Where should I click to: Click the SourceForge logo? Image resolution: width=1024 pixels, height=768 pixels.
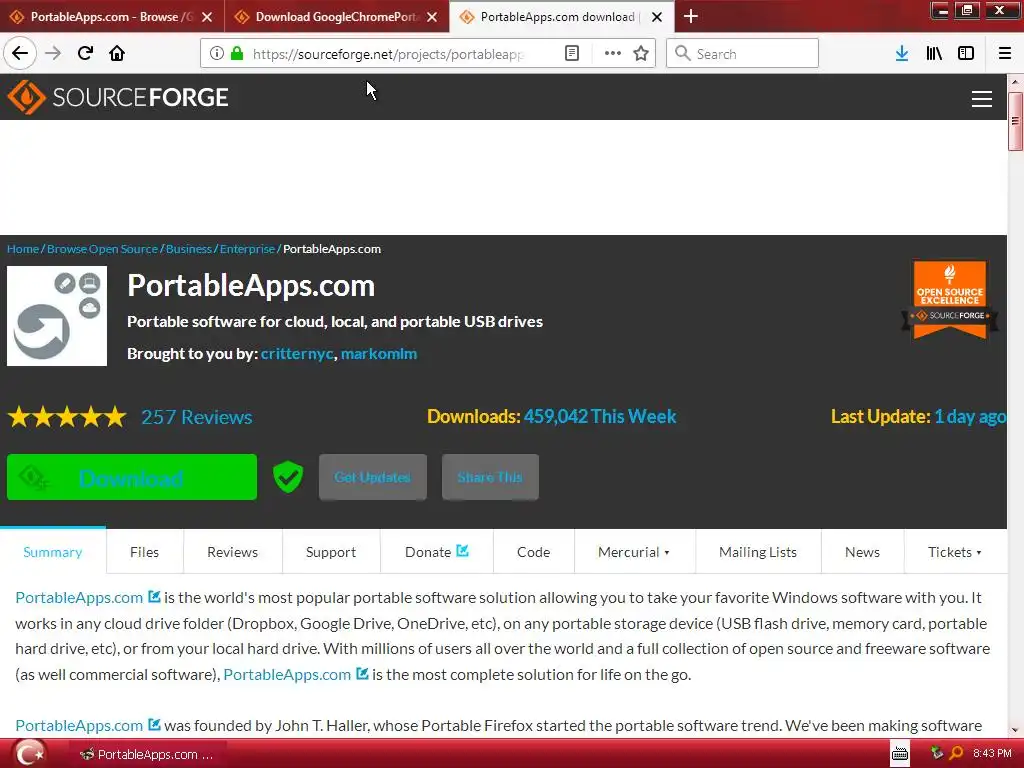118,97
